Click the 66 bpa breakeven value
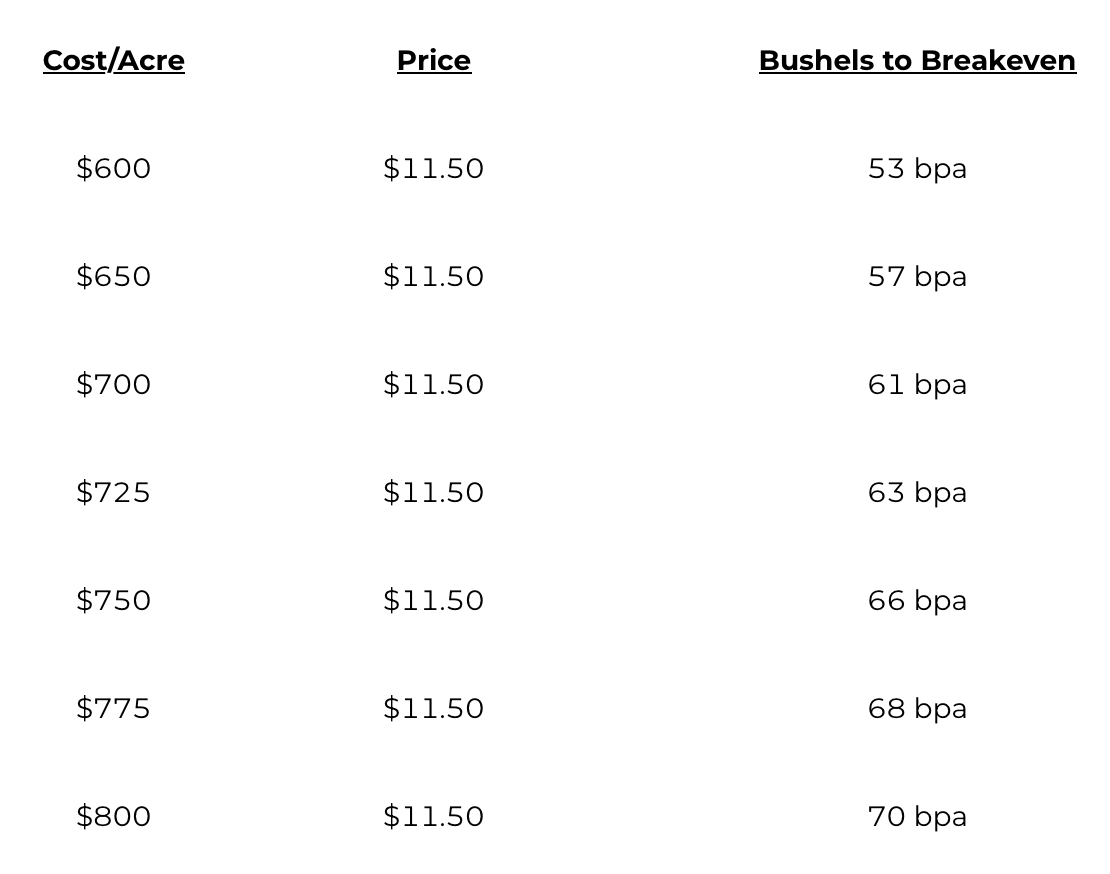The width and height of the screenshot is (1110, 874). [x=917, y=600]
